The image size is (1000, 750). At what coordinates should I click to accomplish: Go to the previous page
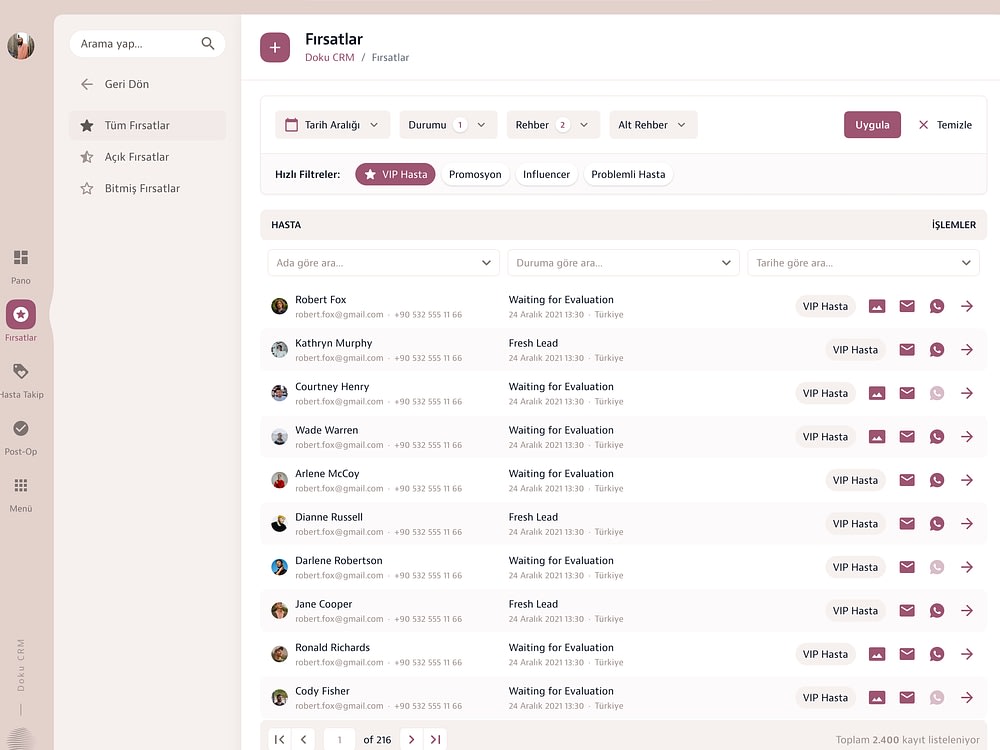tap(304, 739)
